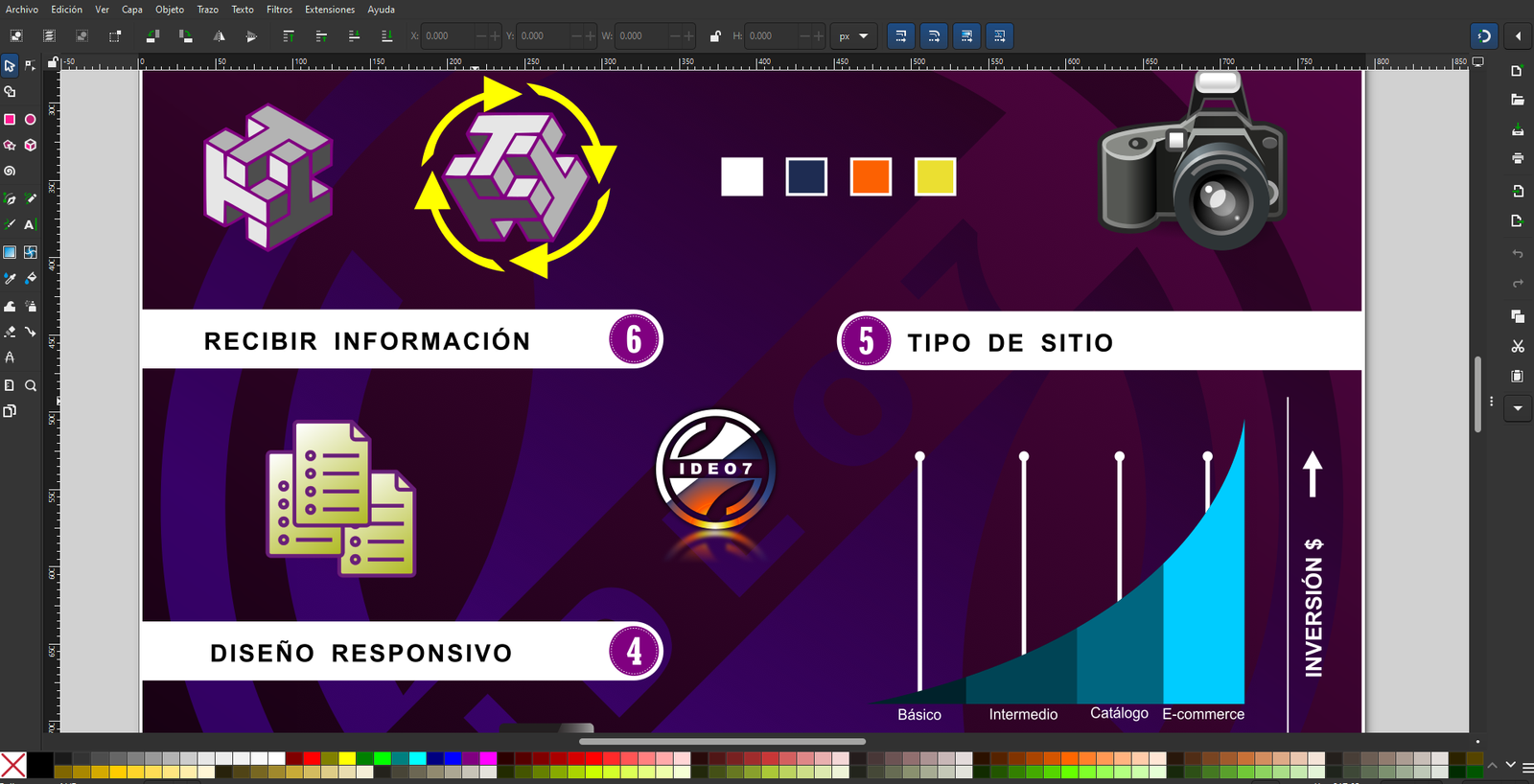Activate the Text tool
1534x784 pixels.
coord(30,225)
